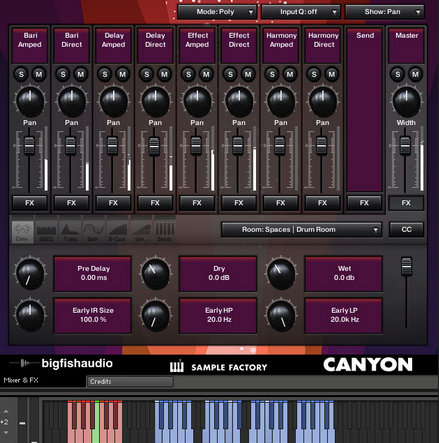The width and height of the screenshot is (439, 443).
Task: Click the Pre Delay 0.00 ms display
Action: [93, 274]
